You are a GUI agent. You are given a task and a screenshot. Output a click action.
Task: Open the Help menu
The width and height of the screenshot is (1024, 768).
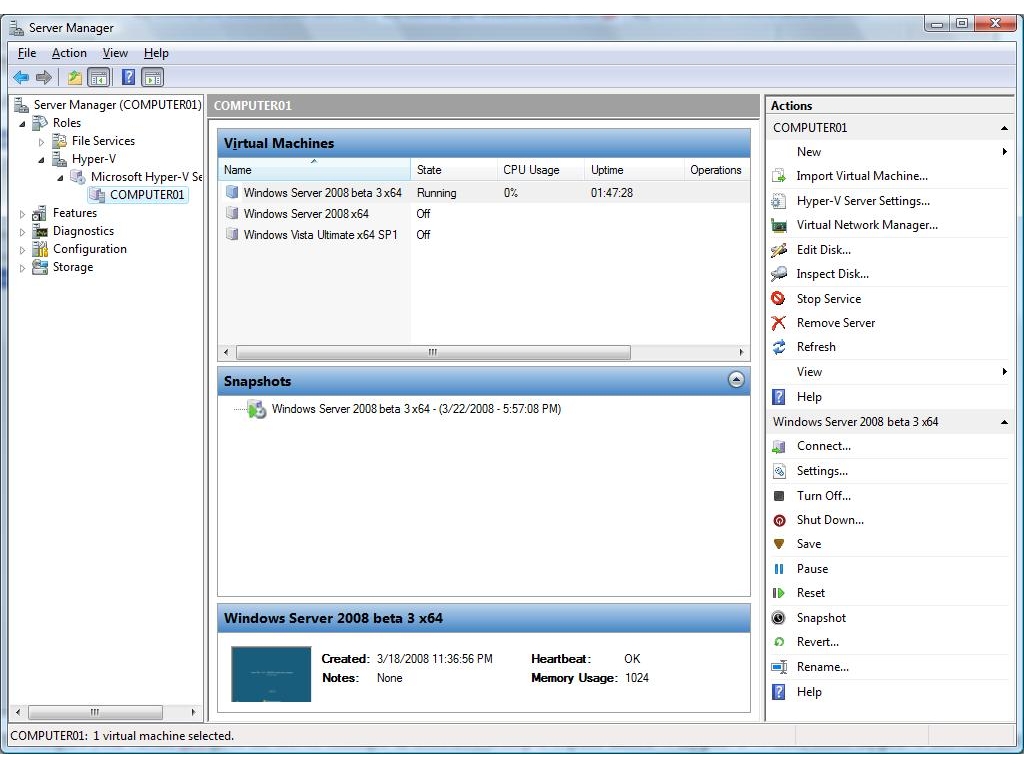click(x=156, y=53)
